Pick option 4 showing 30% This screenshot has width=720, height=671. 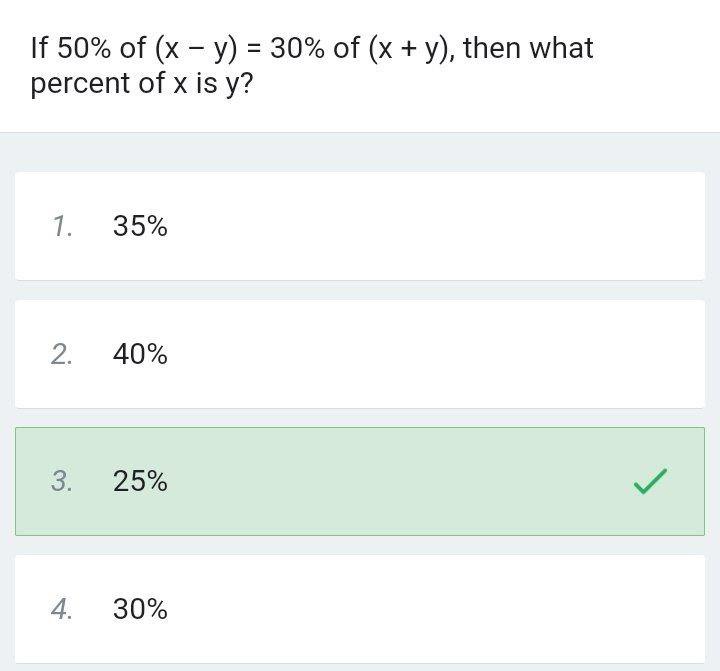tap(359, 608)
